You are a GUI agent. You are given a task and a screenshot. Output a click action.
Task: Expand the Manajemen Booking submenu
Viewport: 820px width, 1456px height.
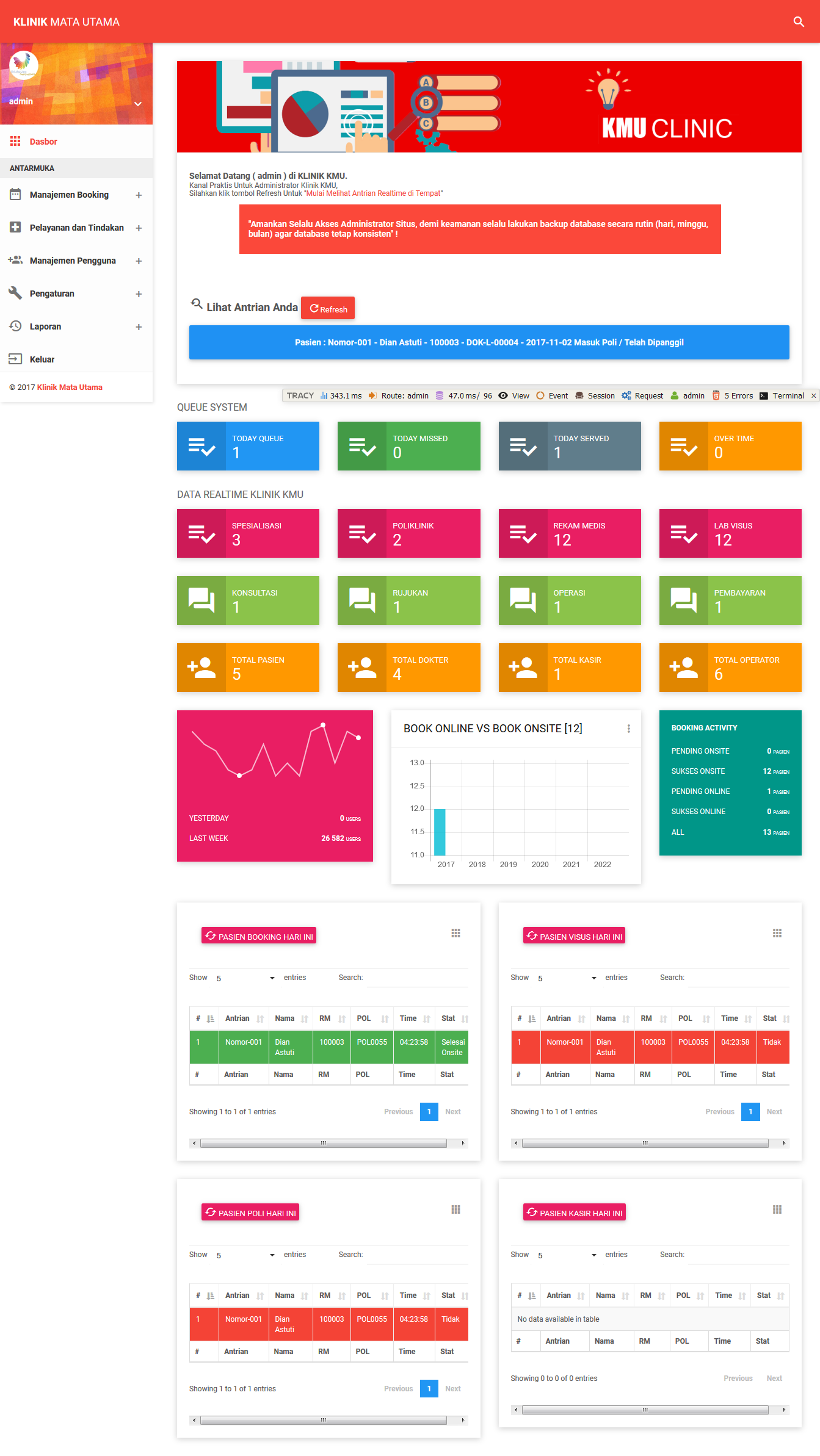[x=139, y=195]
